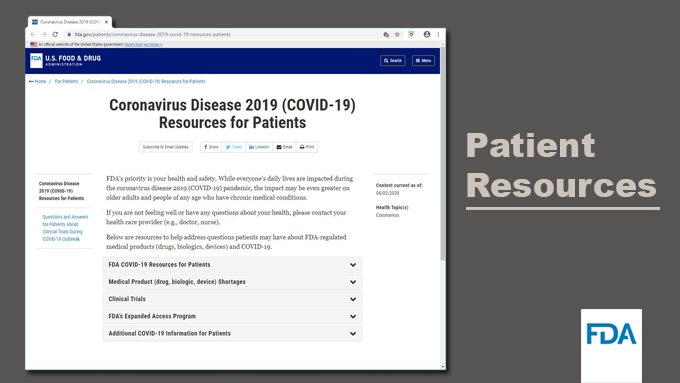This screenshot has height=383, width=680.
Task: Click the US flag icon in banner
Action: (x=33, y=44)
